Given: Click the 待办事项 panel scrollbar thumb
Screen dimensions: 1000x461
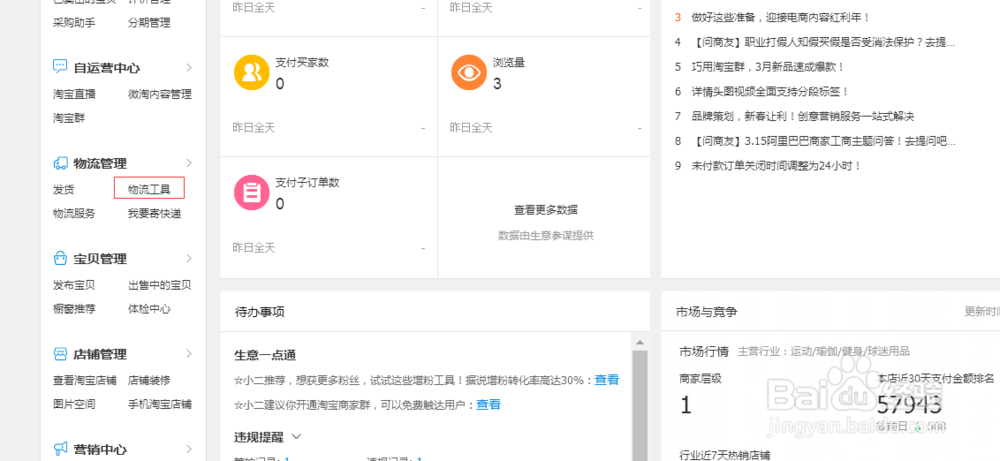Looking at the screenshot, I should tap(640, 405).
